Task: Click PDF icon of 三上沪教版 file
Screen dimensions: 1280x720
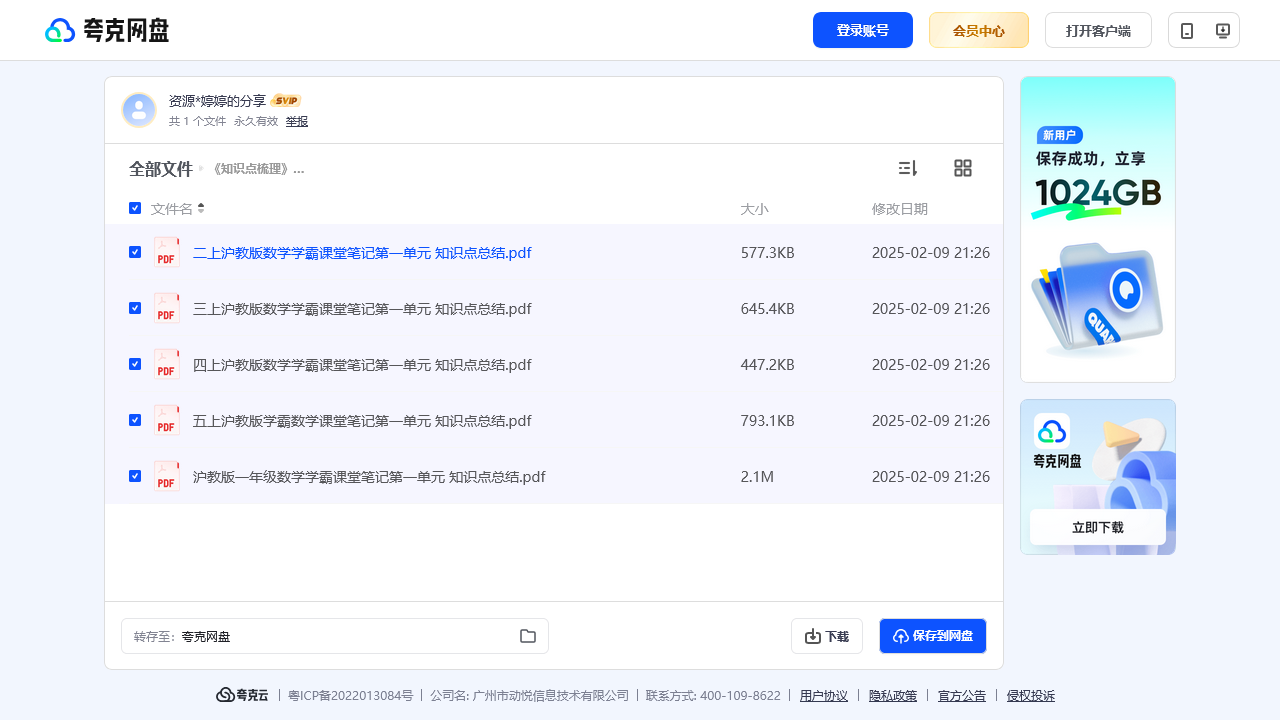Action: click(x=167, y=308)
